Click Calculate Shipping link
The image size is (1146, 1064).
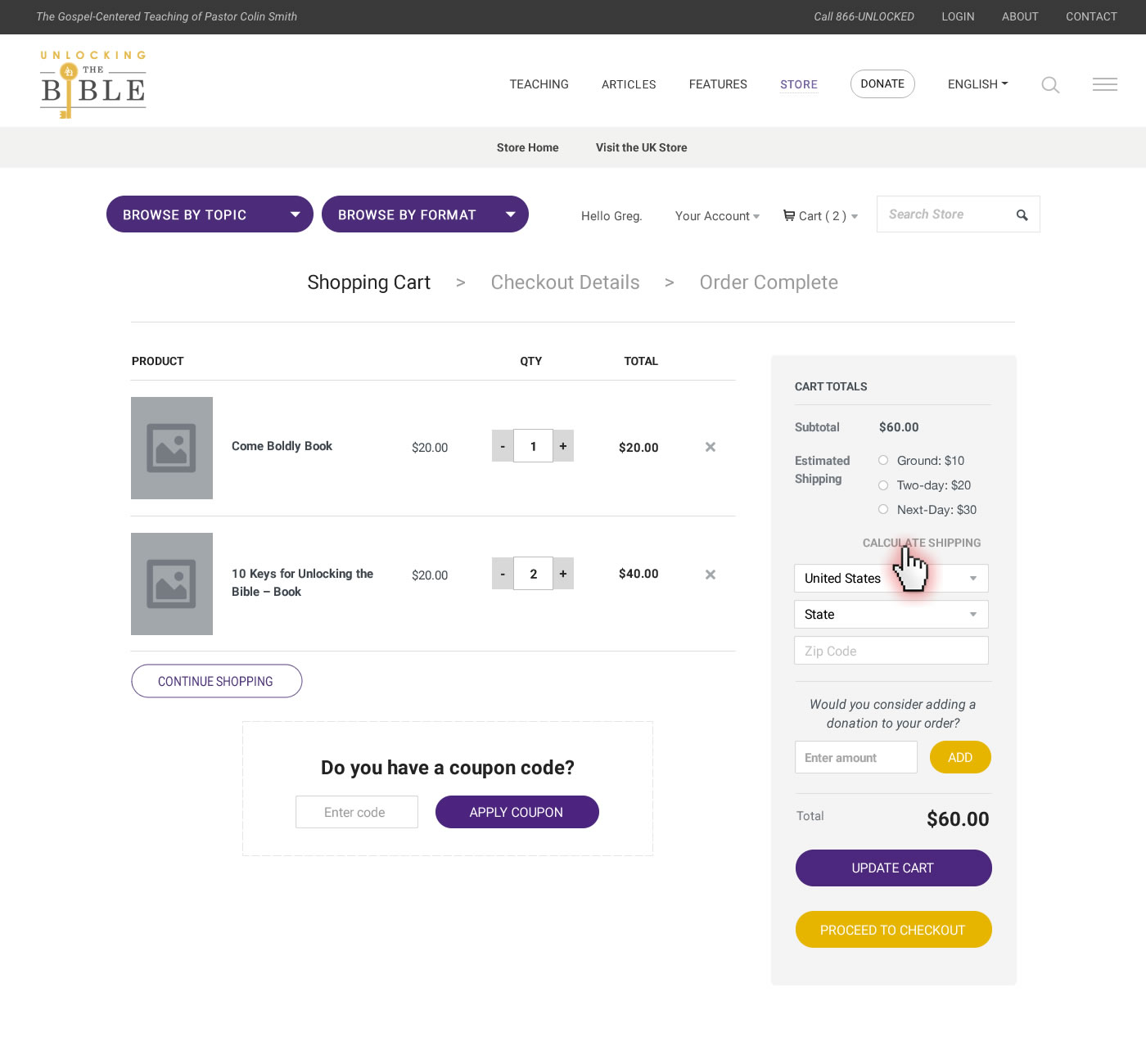coord(922,543)
